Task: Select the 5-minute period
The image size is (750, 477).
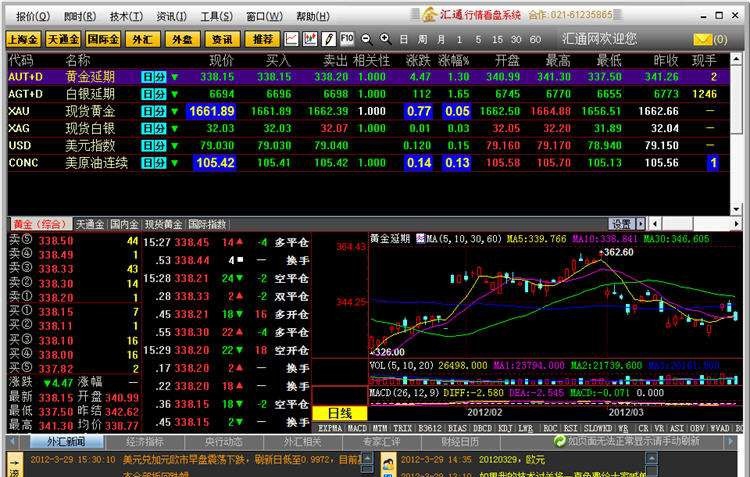Action: point(478,39)
